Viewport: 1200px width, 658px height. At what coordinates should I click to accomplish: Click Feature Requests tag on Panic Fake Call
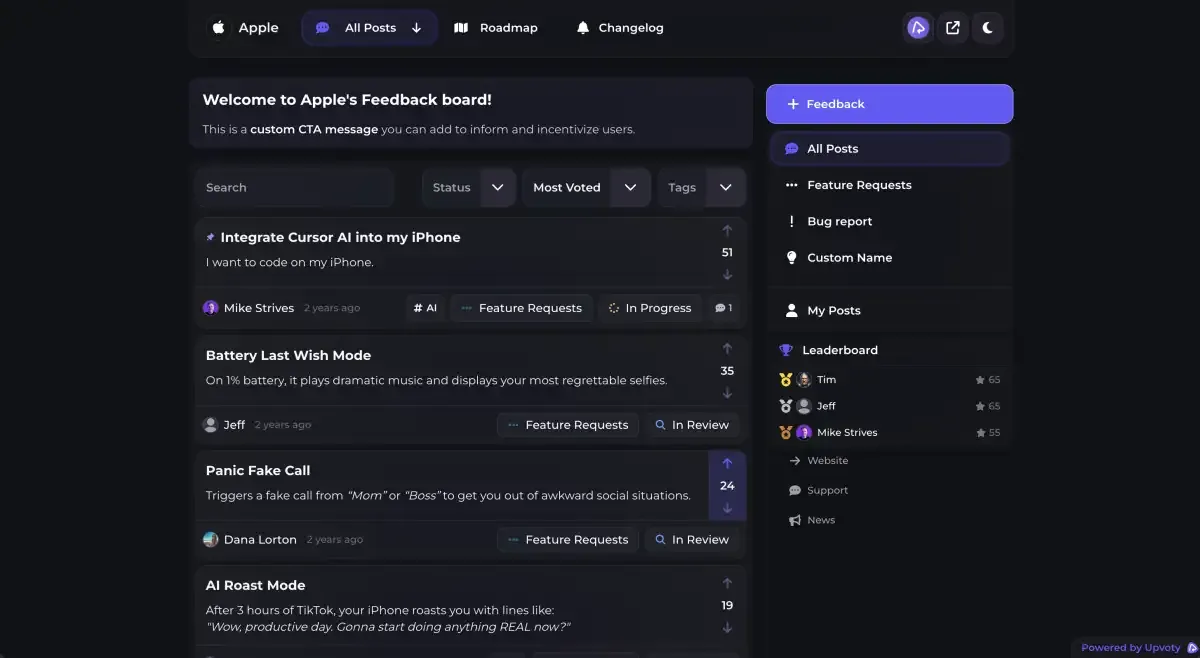[x=568, y=539]
